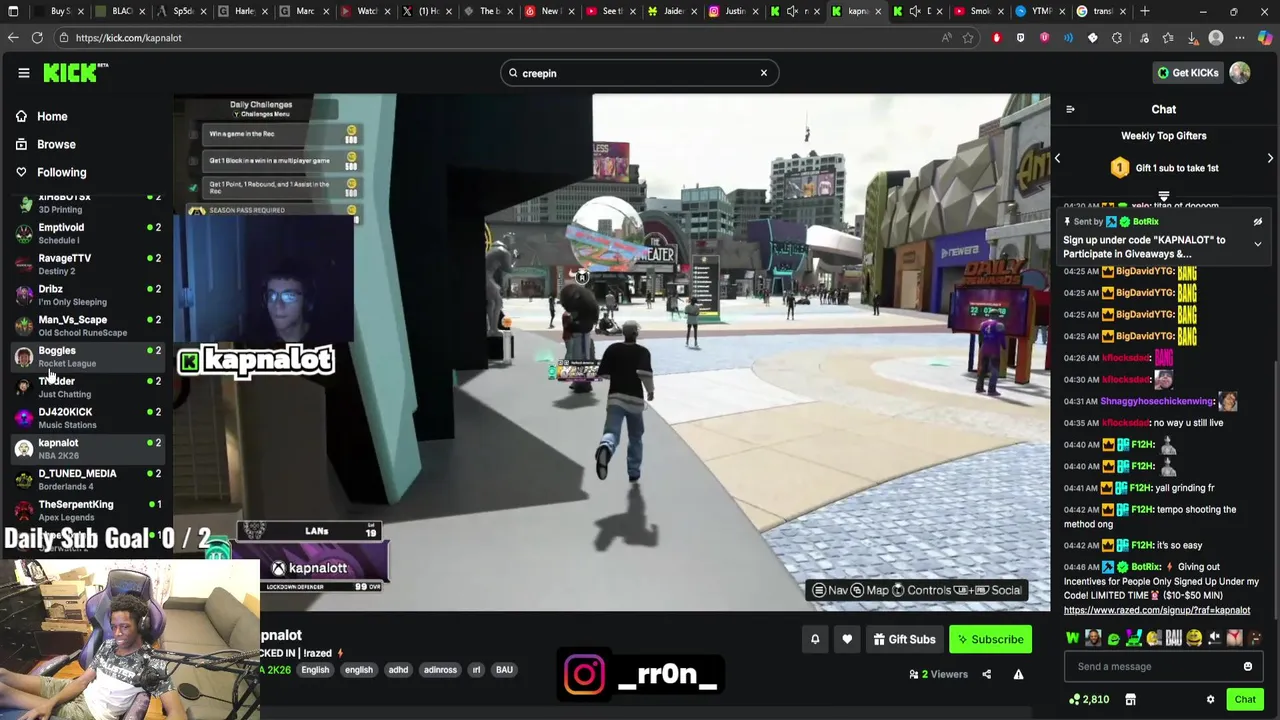This screenshot has width=1280, height=720.
Task: Insert the green W emote
Action: tap(1073, 638)
